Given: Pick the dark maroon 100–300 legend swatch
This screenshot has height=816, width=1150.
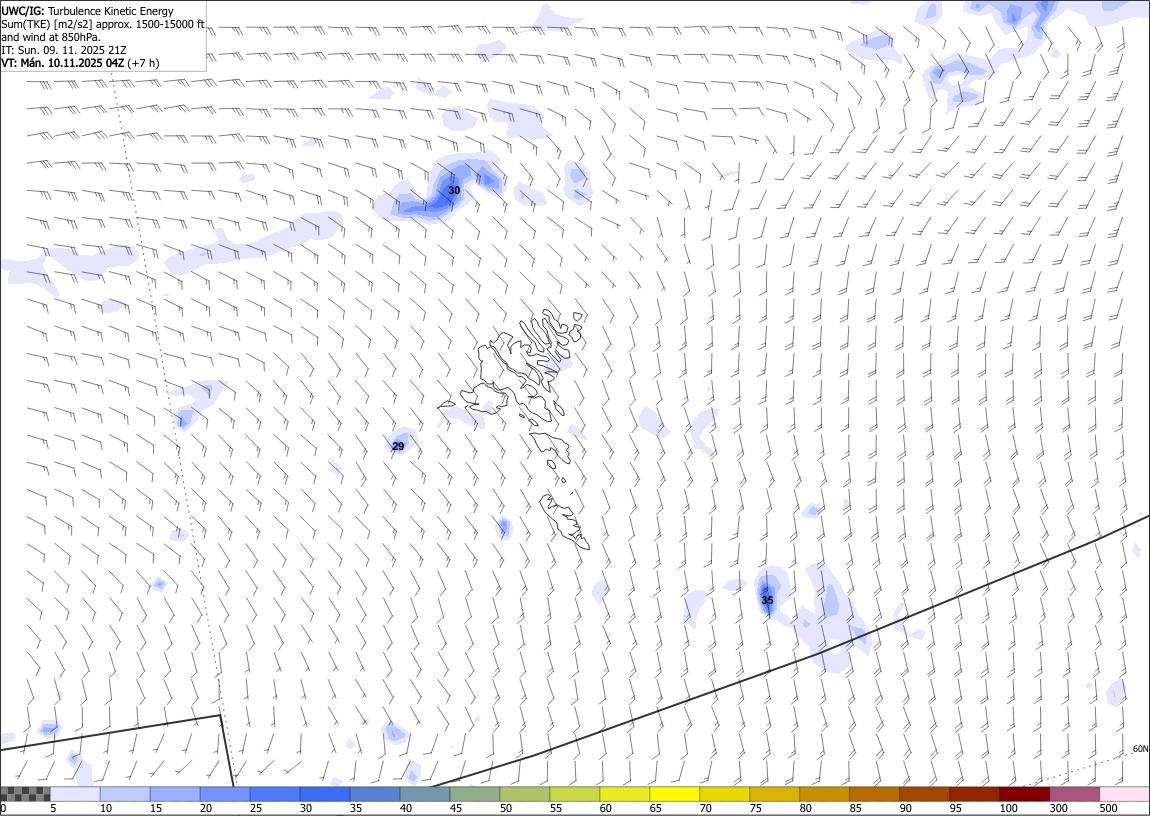Looking at the screenshot, I should [x=1024, y=794].
